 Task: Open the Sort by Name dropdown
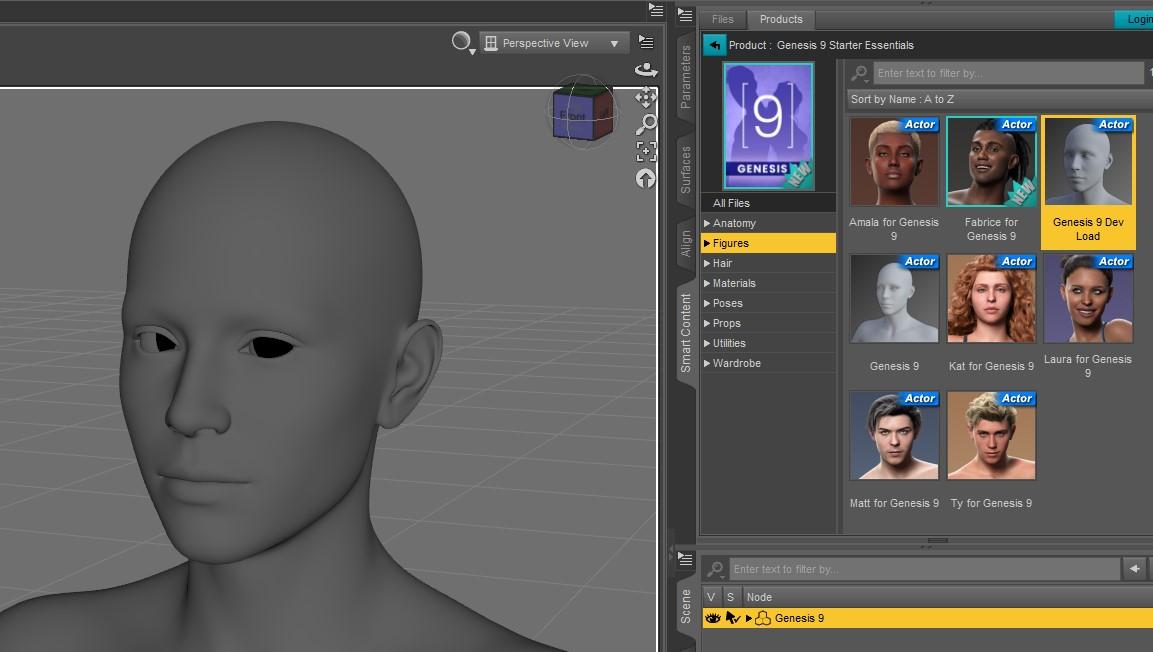point(995,99)
